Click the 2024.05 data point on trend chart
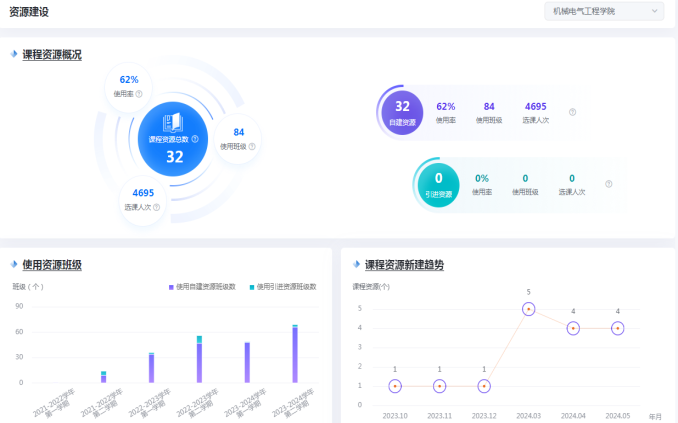The image size is (678, 423). (617, 328)
